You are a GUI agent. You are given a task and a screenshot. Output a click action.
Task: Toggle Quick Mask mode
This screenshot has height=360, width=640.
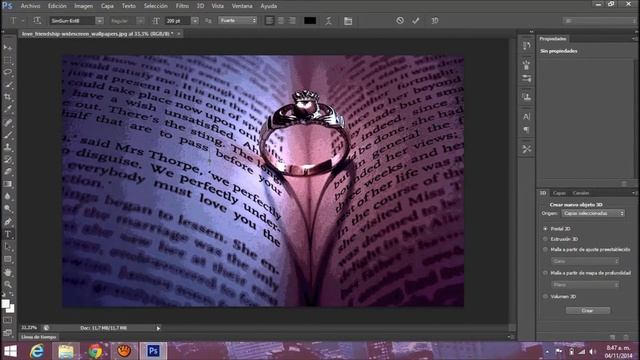click(8, 320)
